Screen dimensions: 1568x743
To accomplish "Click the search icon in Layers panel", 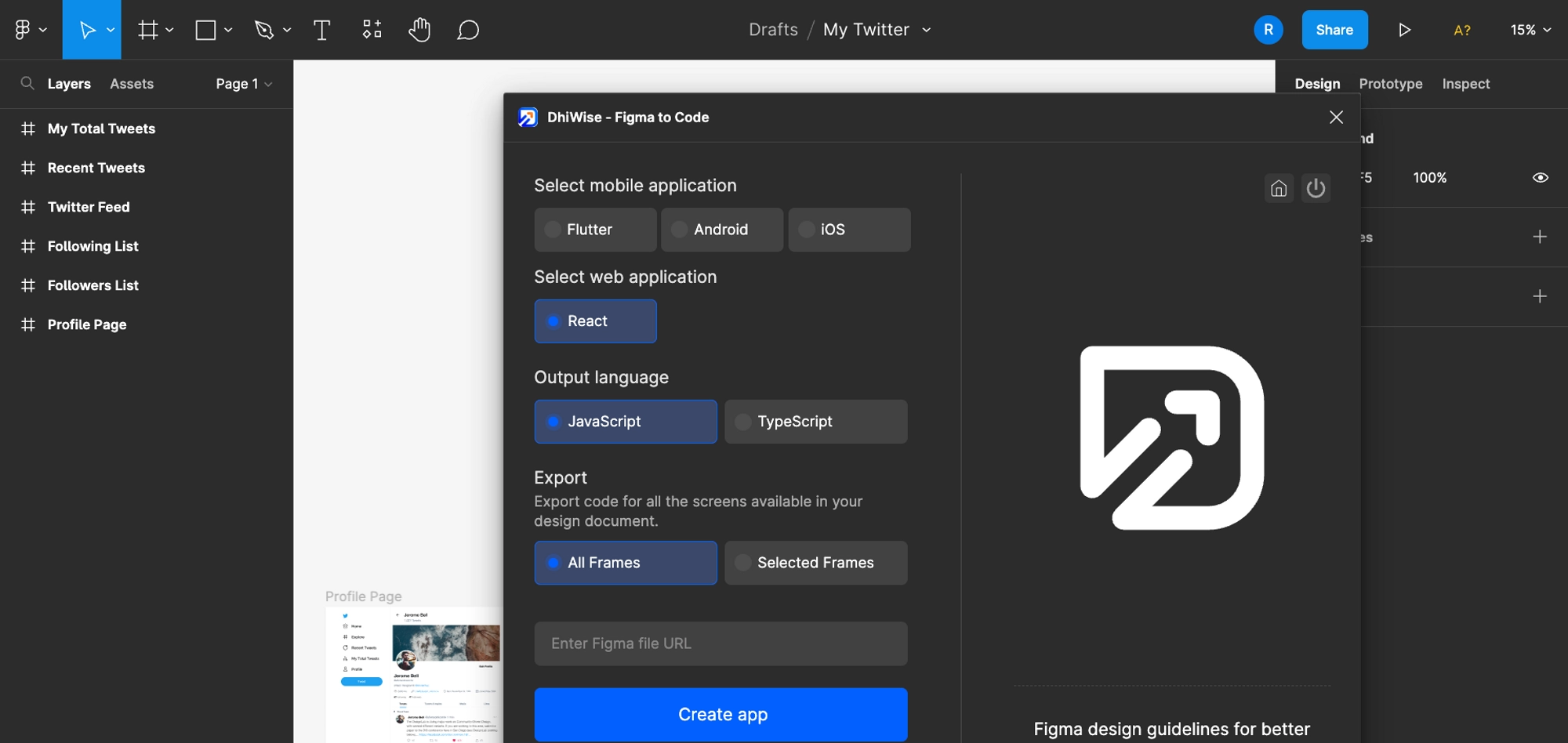I will pyautogui.click(x=27, y=83).
